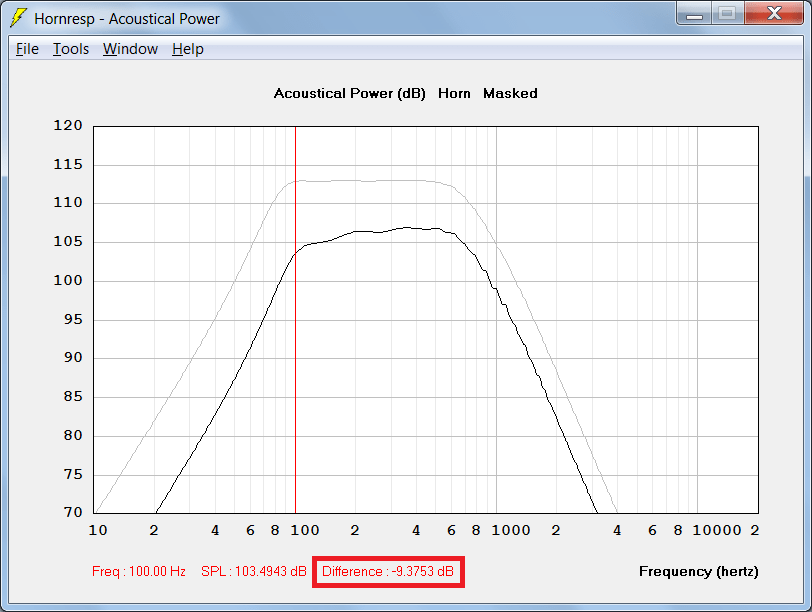
Task: Click the 'Freq : 100.00 Hz' readout
Action: coord(139,572)
